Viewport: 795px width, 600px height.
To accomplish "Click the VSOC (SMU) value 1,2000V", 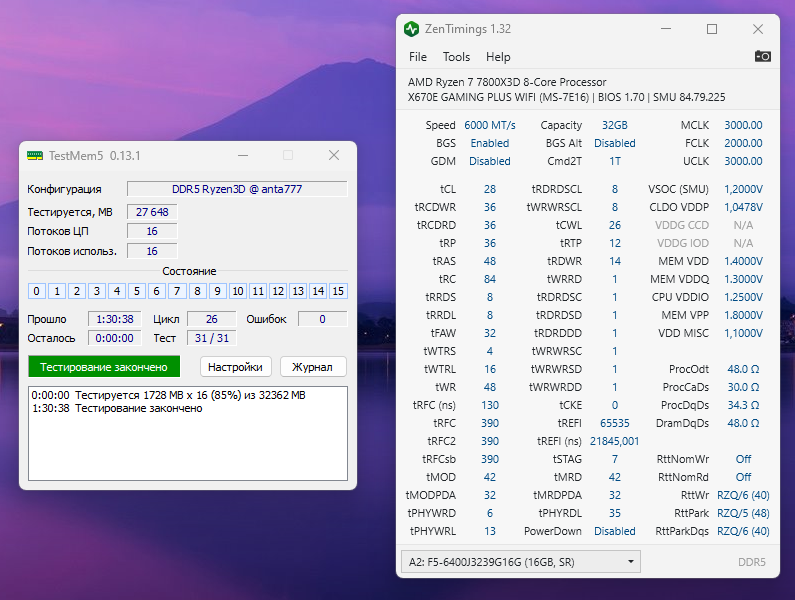I will tap(743, 189).
